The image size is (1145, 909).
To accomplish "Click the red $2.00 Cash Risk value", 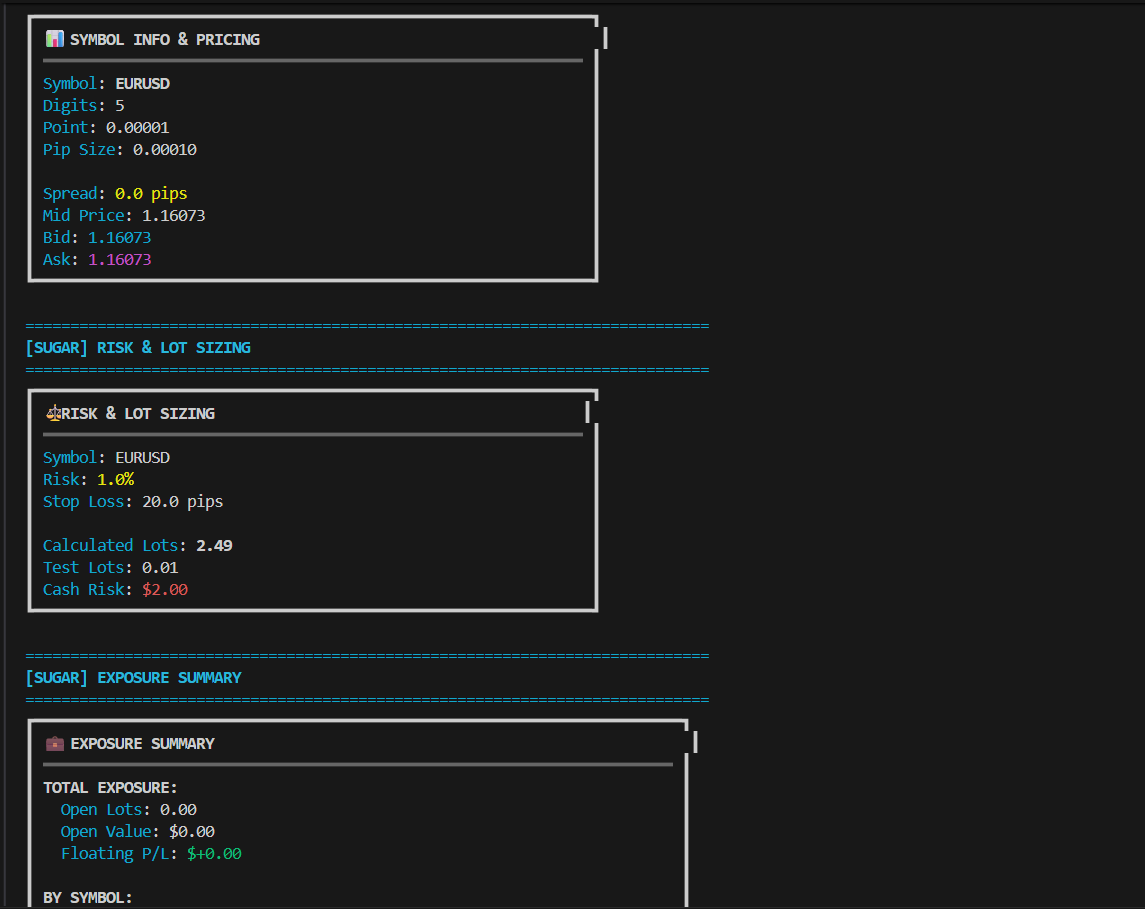I will pos(164,589).
